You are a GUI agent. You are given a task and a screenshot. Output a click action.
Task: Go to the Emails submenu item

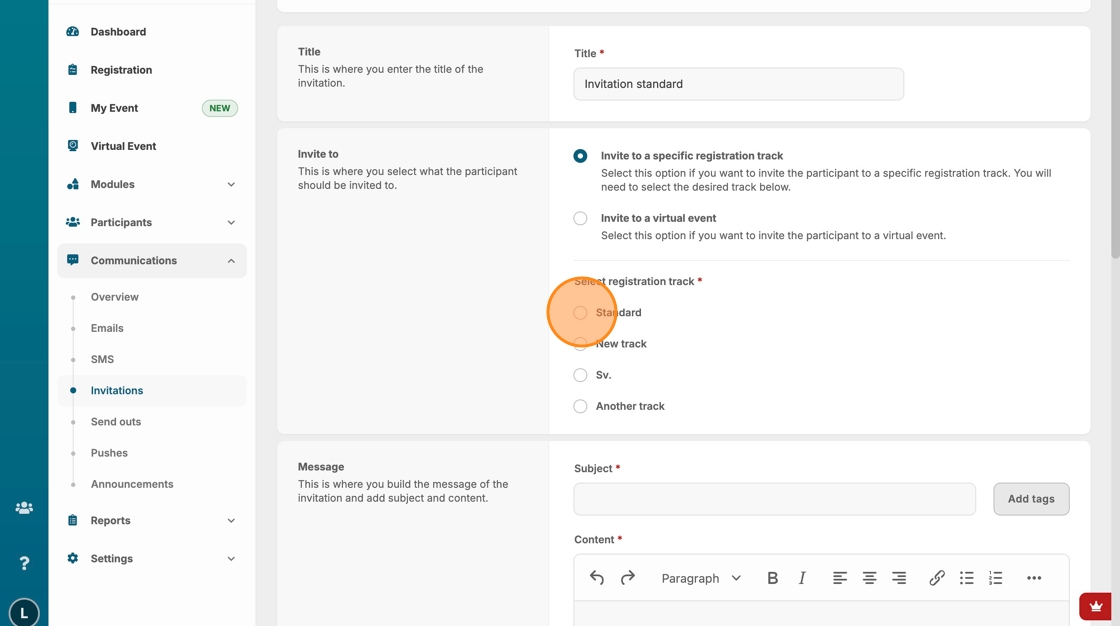pos(107,328)
